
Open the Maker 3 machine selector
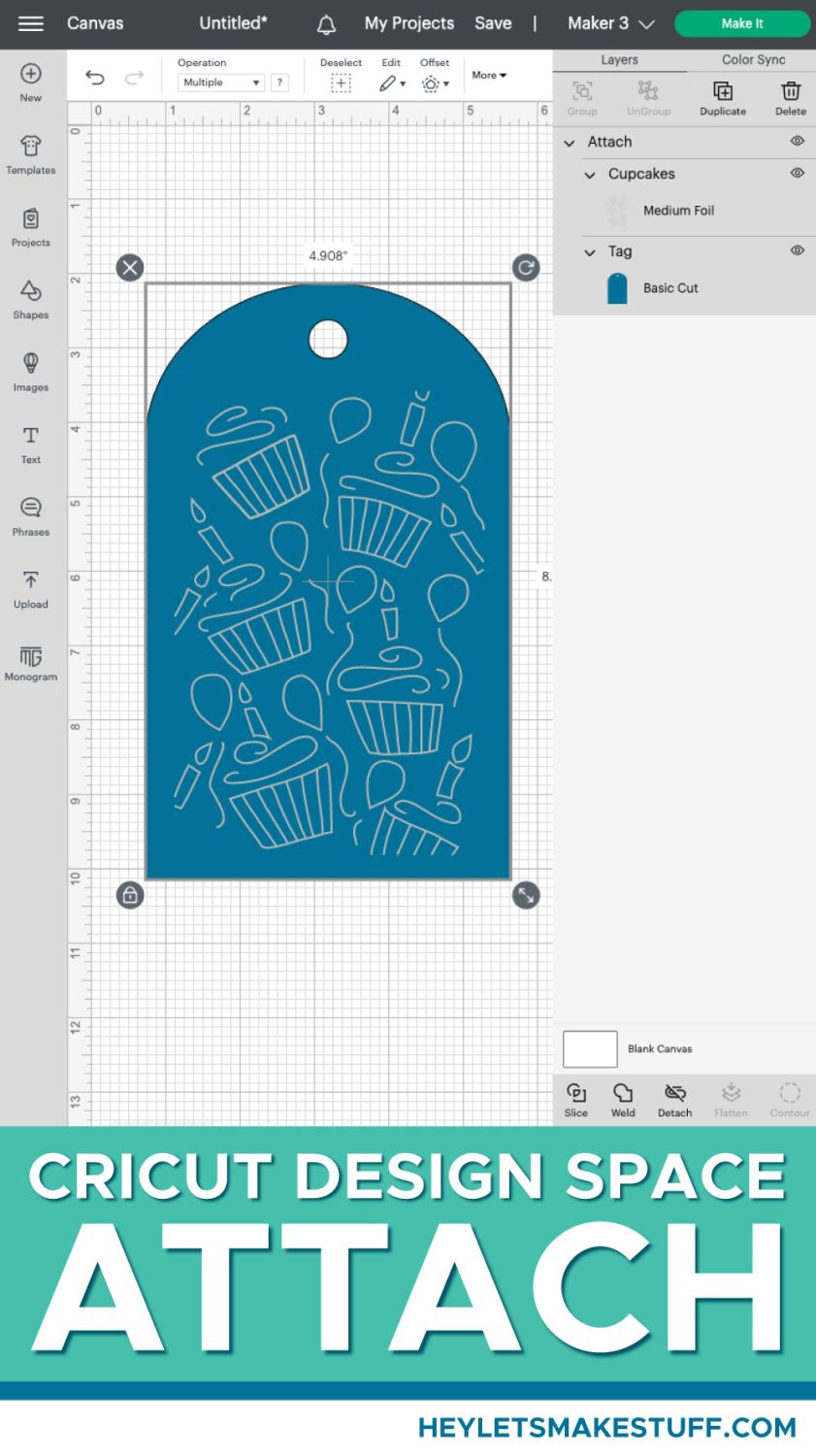click(x=611, y=23)
